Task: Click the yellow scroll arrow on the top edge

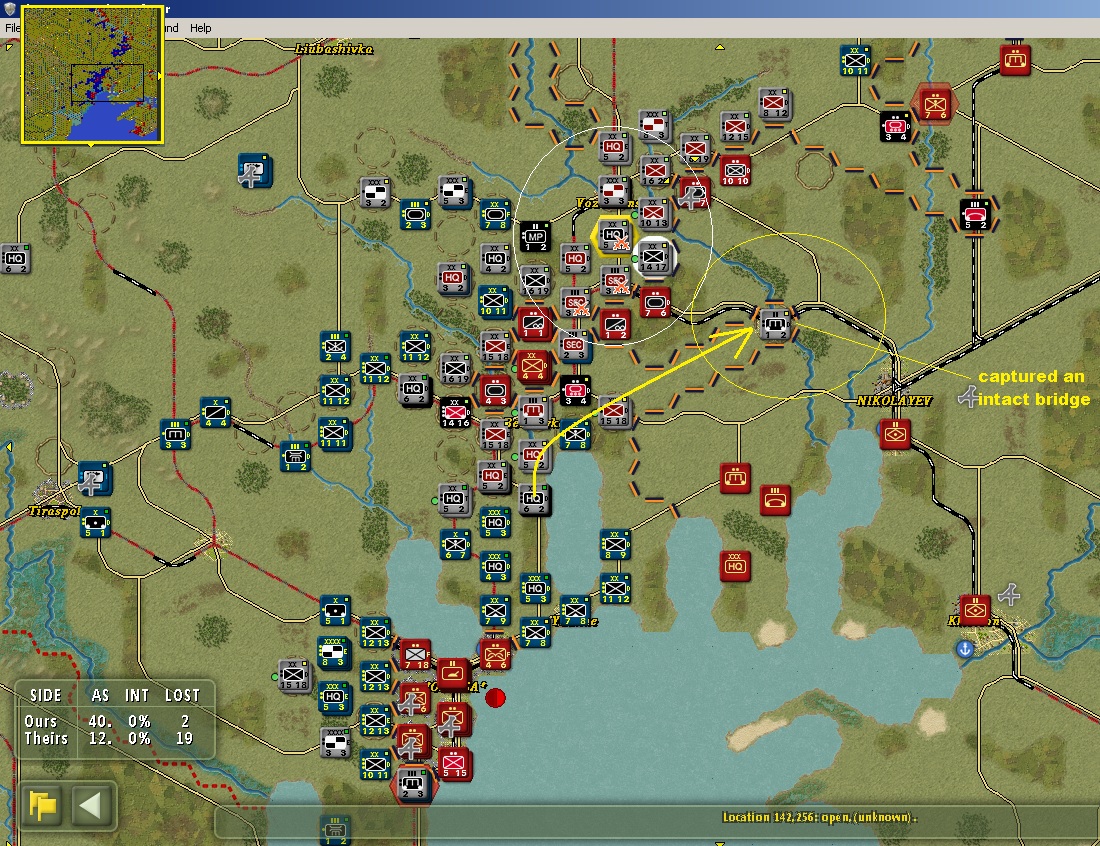Action: pos(720,47)
